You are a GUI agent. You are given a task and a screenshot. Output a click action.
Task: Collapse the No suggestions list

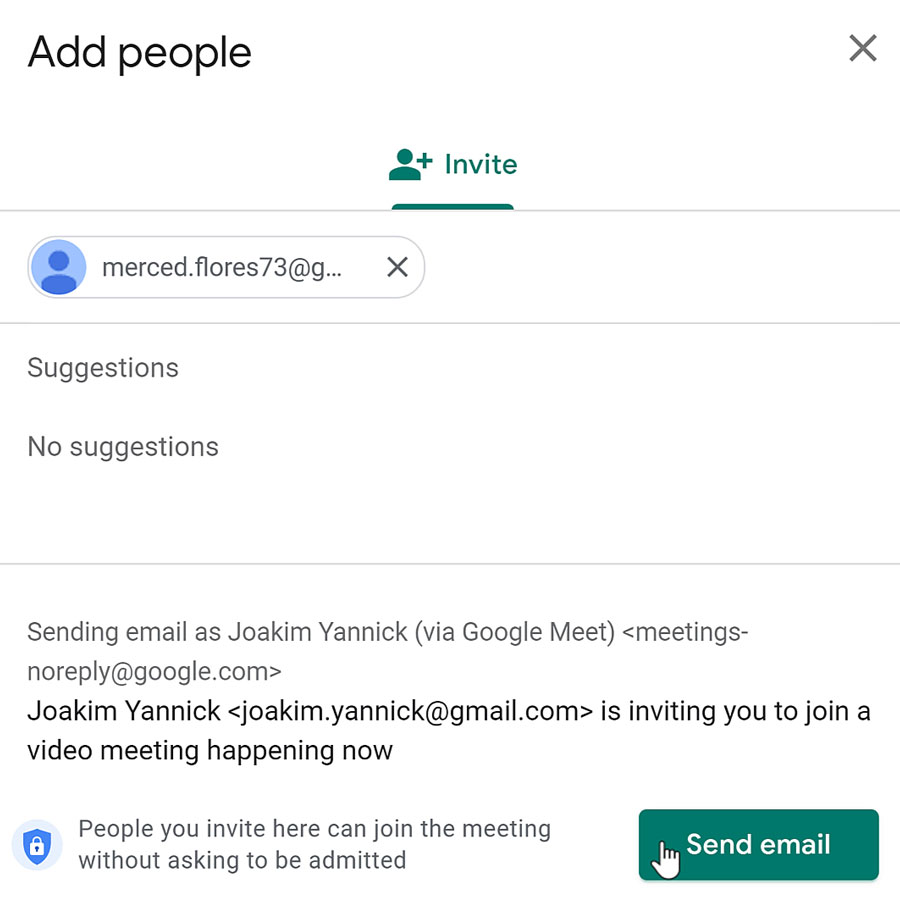point(123,447)
